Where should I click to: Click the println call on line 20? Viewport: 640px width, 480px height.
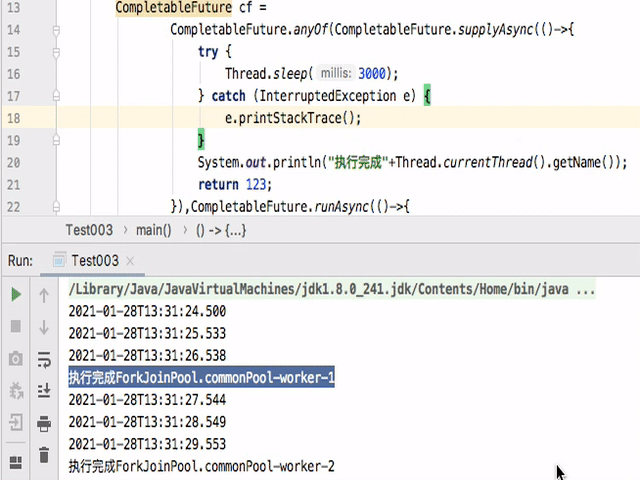297,162
